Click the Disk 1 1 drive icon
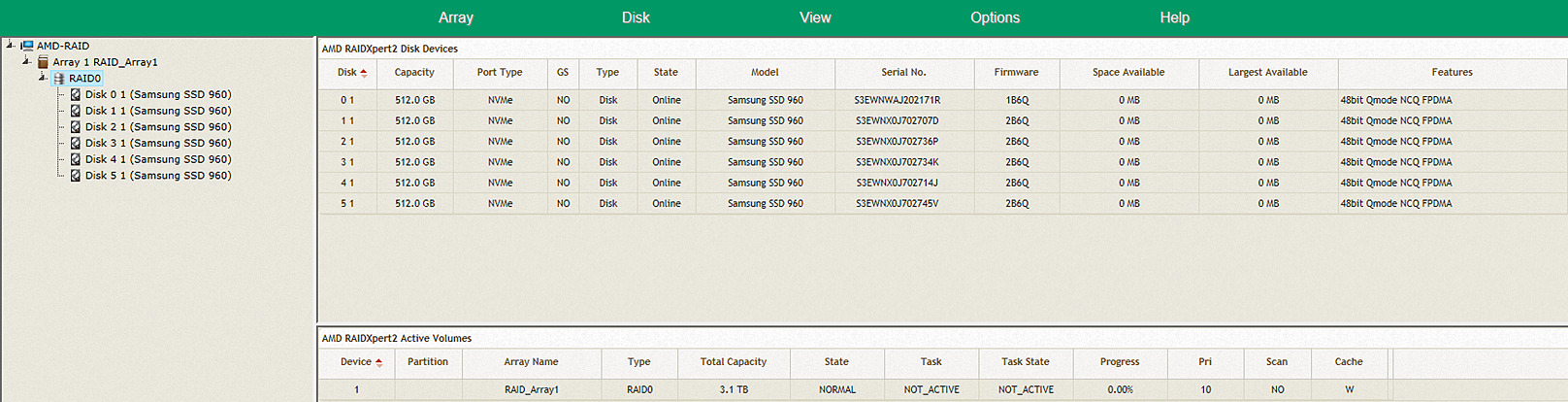 coord(76,111)
